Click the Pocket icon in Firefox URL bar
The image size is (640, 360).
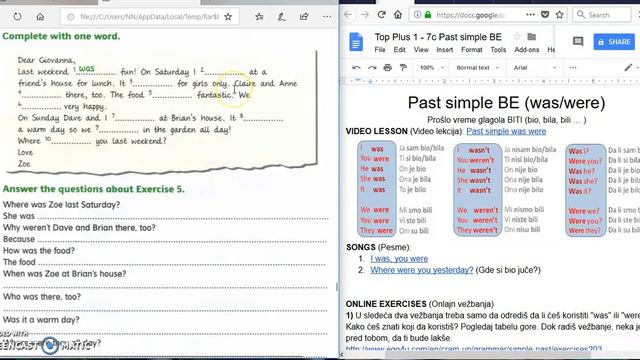click(x=545, y=15)
